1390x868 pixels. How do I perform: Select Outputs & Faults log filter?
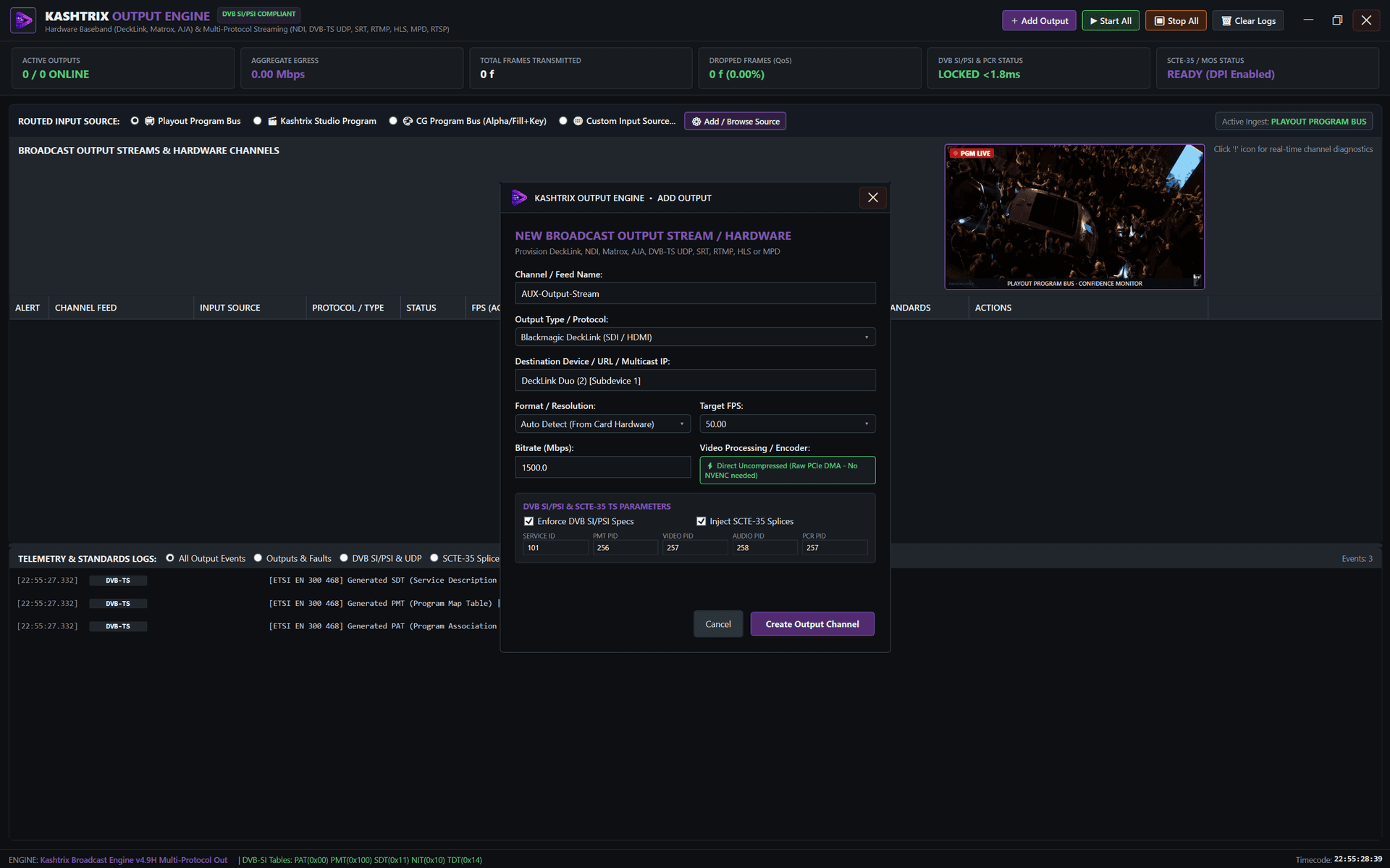[258, 558]
